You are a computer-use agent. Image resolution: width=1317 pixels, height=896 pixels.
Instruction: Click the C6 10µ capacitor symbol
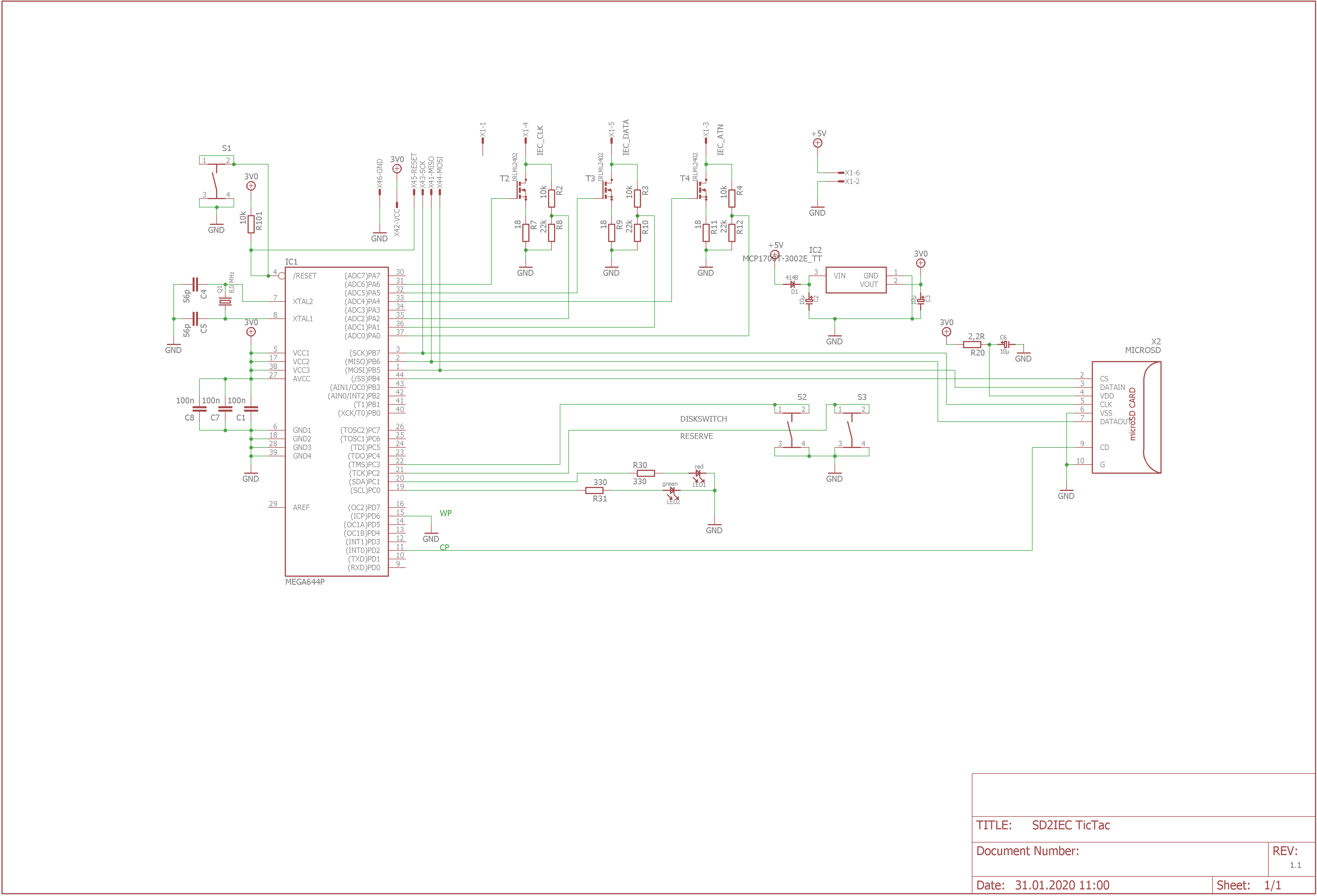(1005, 344)
